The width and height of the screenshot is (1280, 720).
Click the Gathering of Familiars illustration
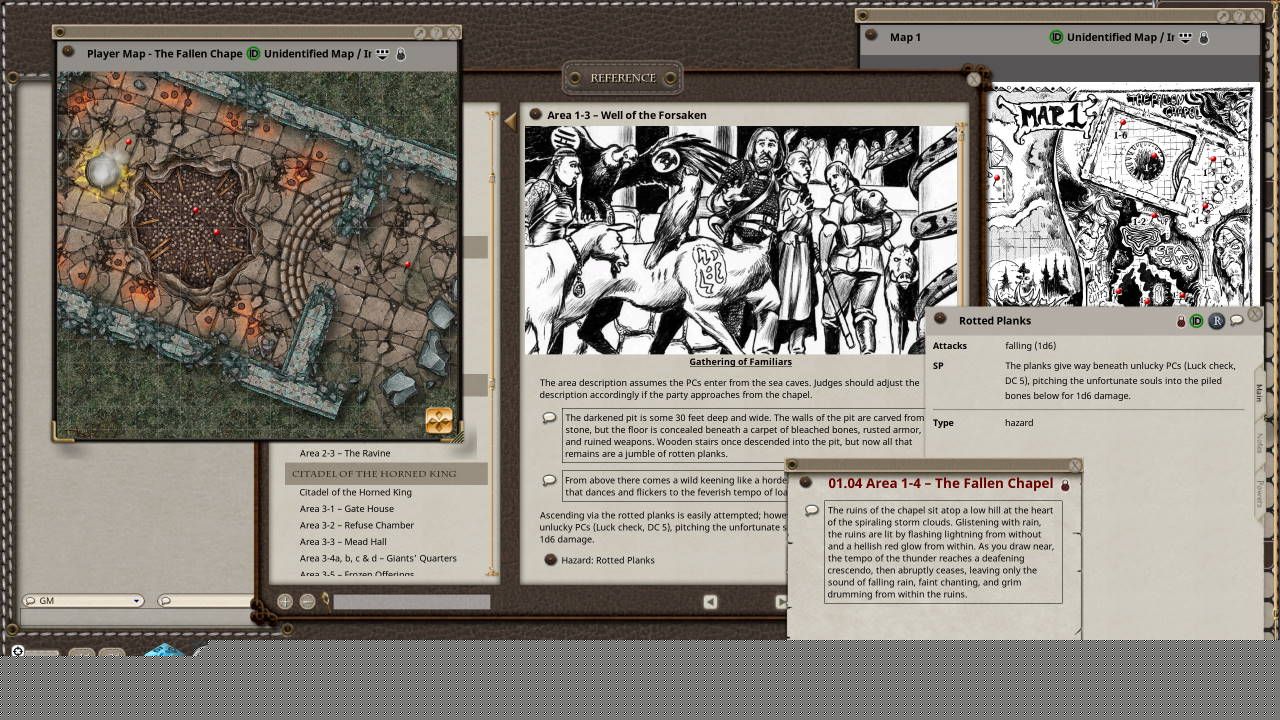[740, 240]
